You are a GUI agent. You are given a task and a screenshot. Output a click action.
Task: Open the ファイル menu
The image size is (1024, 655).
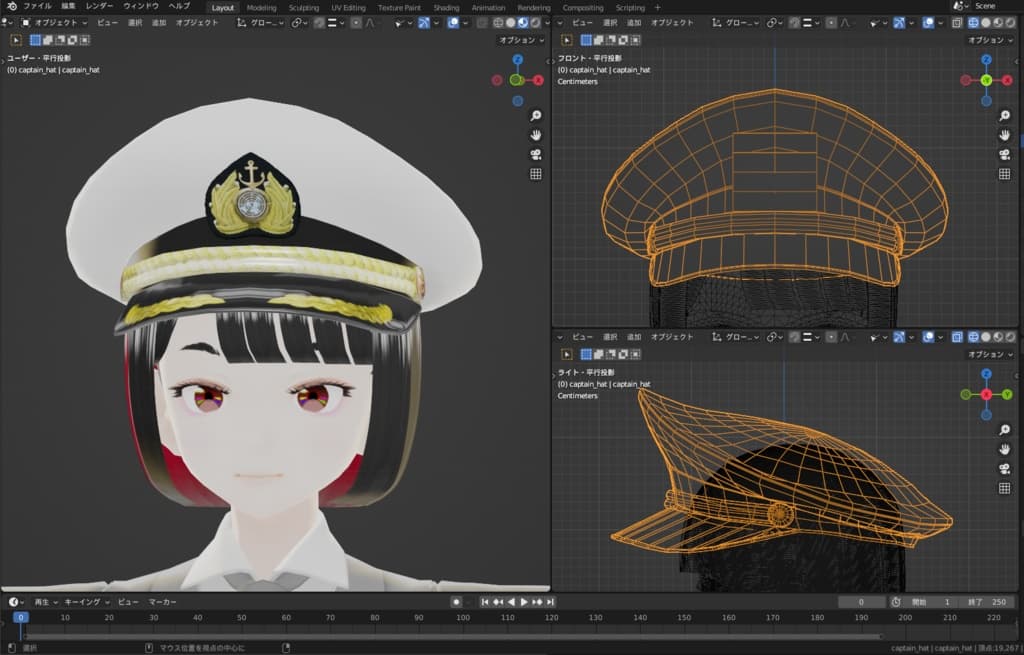point(37,6)
